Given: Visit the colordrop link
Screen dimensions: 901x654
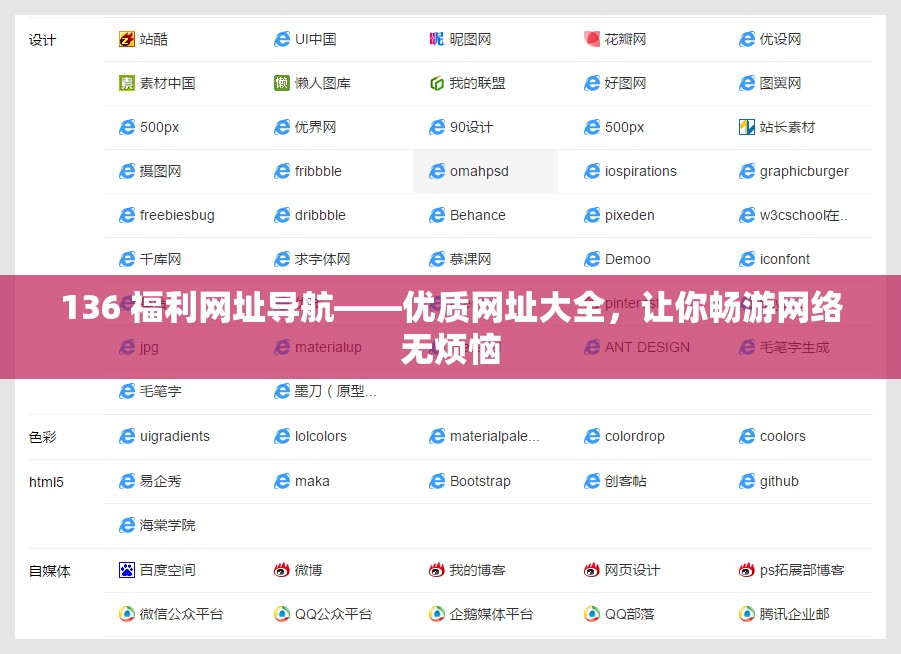Looking at the screenshot, I should 634,436.
